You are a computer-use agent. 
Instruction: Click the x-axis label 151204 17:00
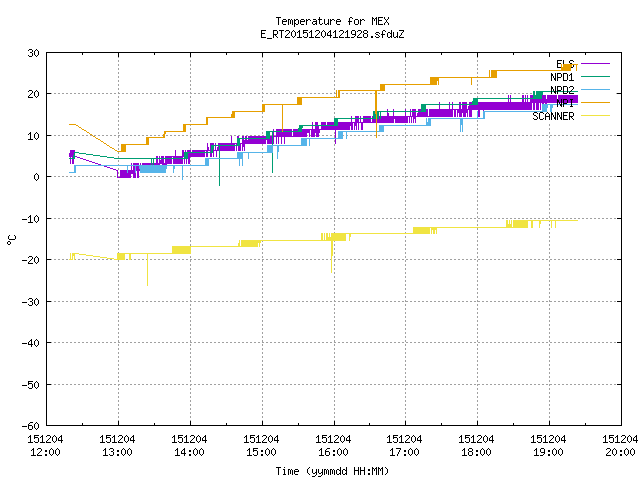pos(404,445)
